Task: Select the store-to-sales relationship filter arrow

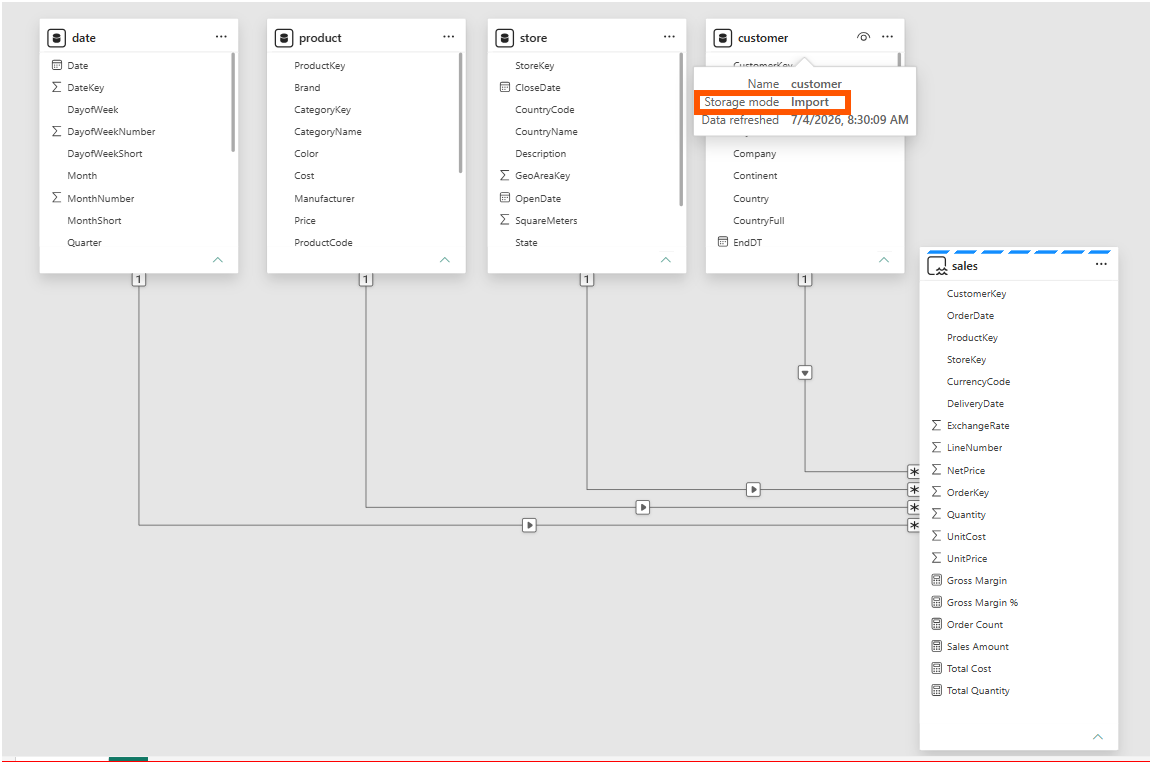Action: (753, 489)
